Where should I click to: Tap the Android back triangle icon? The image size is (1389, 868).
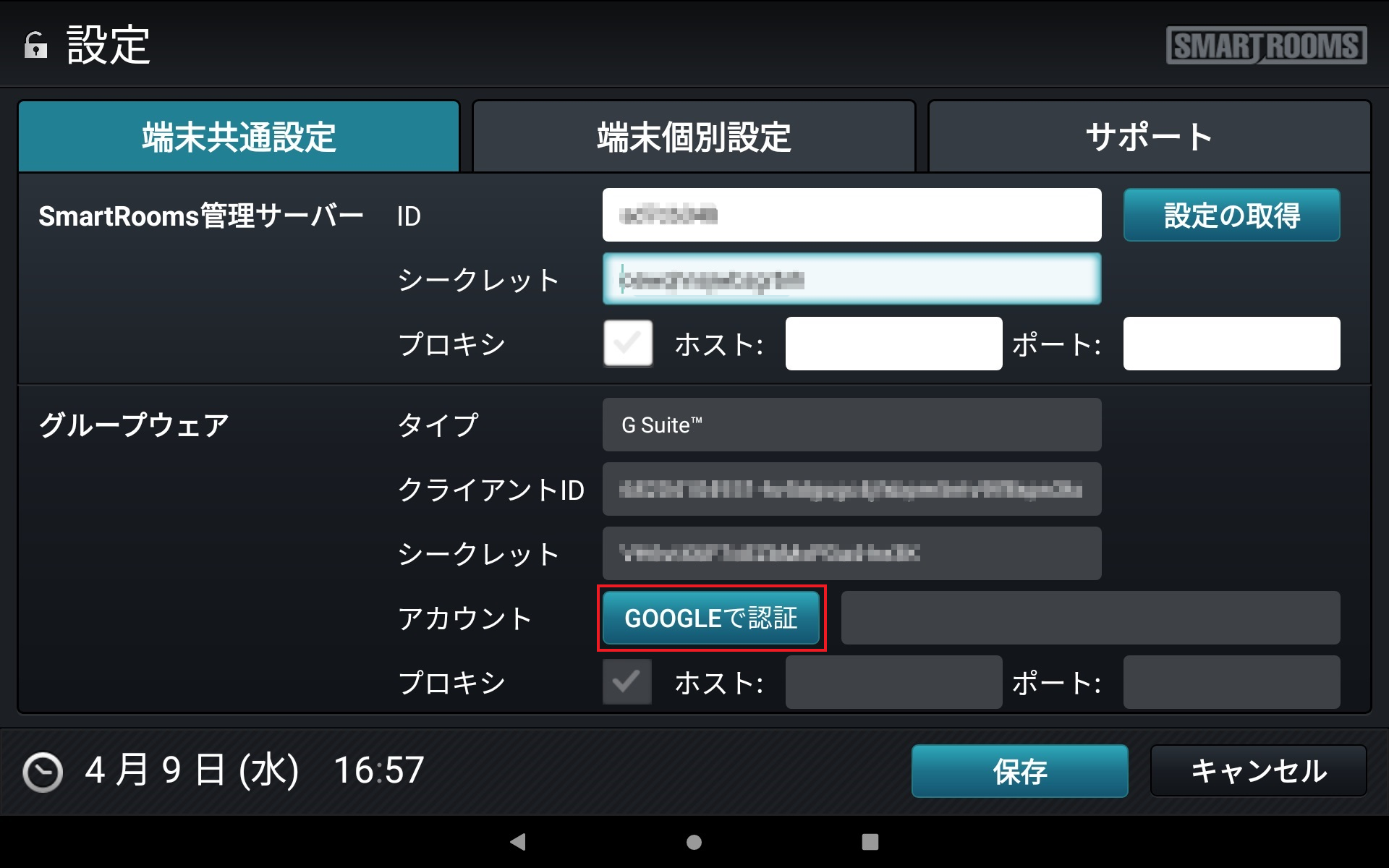coord(518,841)
